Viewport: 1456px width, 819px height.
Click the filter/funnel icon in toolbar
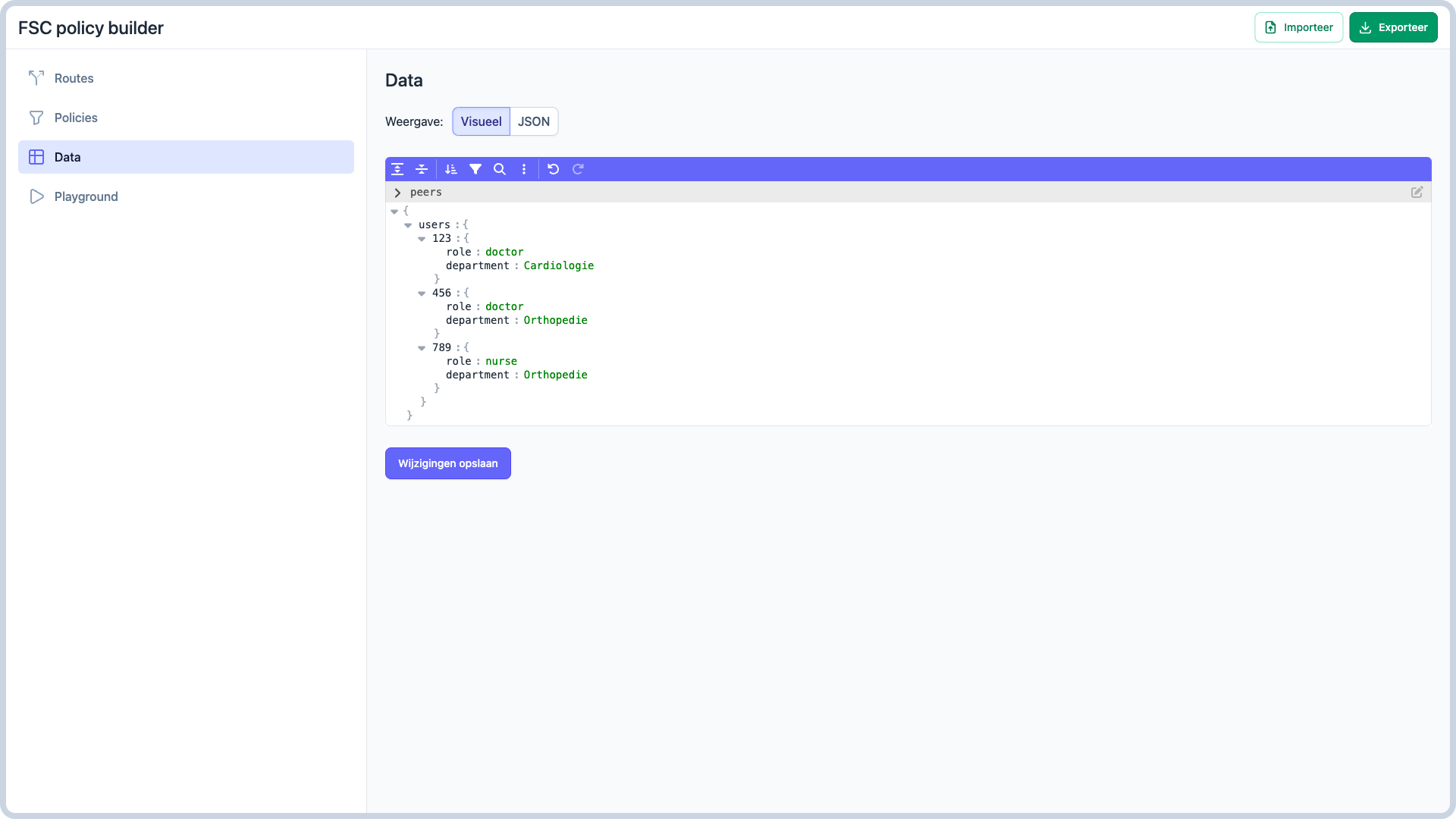(475, 168)
